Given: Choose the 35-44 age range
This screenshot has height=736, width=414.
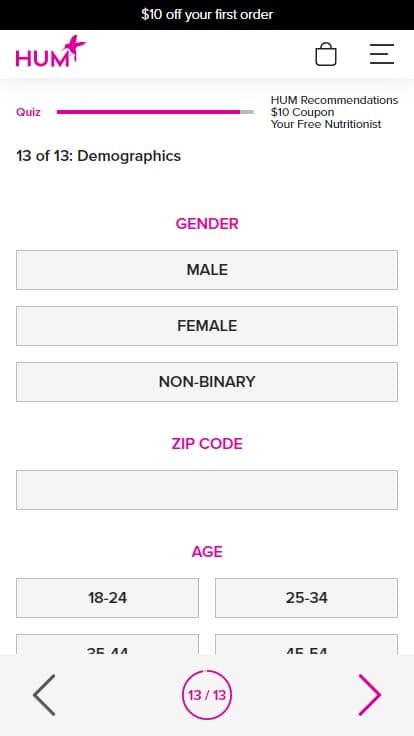Looking at the screenshot, I should [107, 644].
